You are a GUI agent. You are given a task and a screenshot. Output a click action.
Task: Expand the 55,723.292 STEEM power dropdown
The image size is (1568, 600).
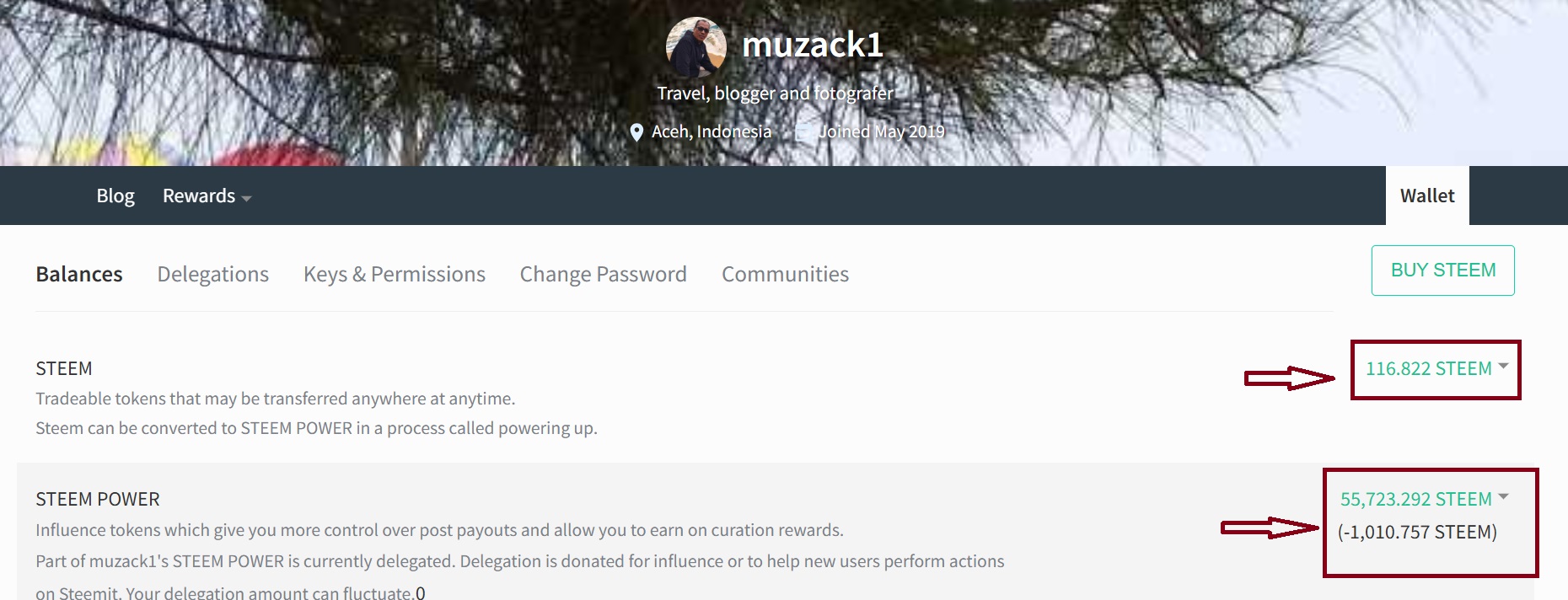pos(1424,499)
